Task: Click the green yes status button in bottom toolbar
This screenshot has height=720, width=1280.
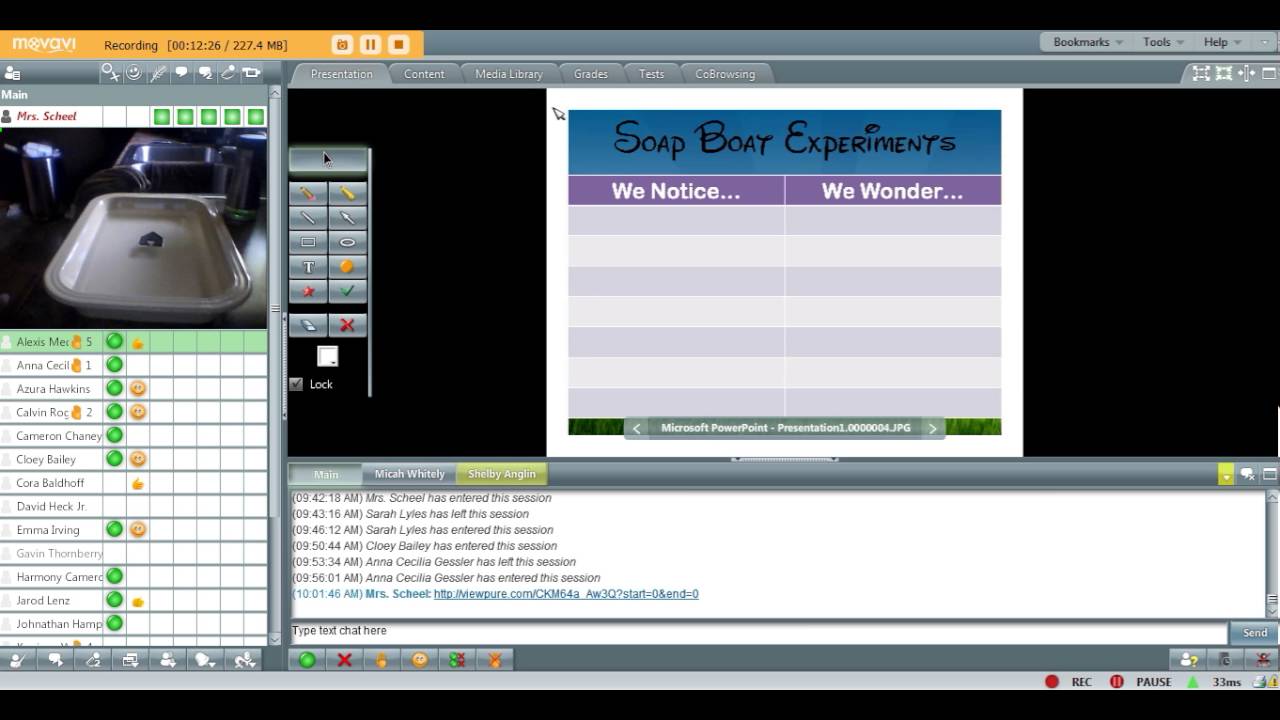Action: point(307,660)
